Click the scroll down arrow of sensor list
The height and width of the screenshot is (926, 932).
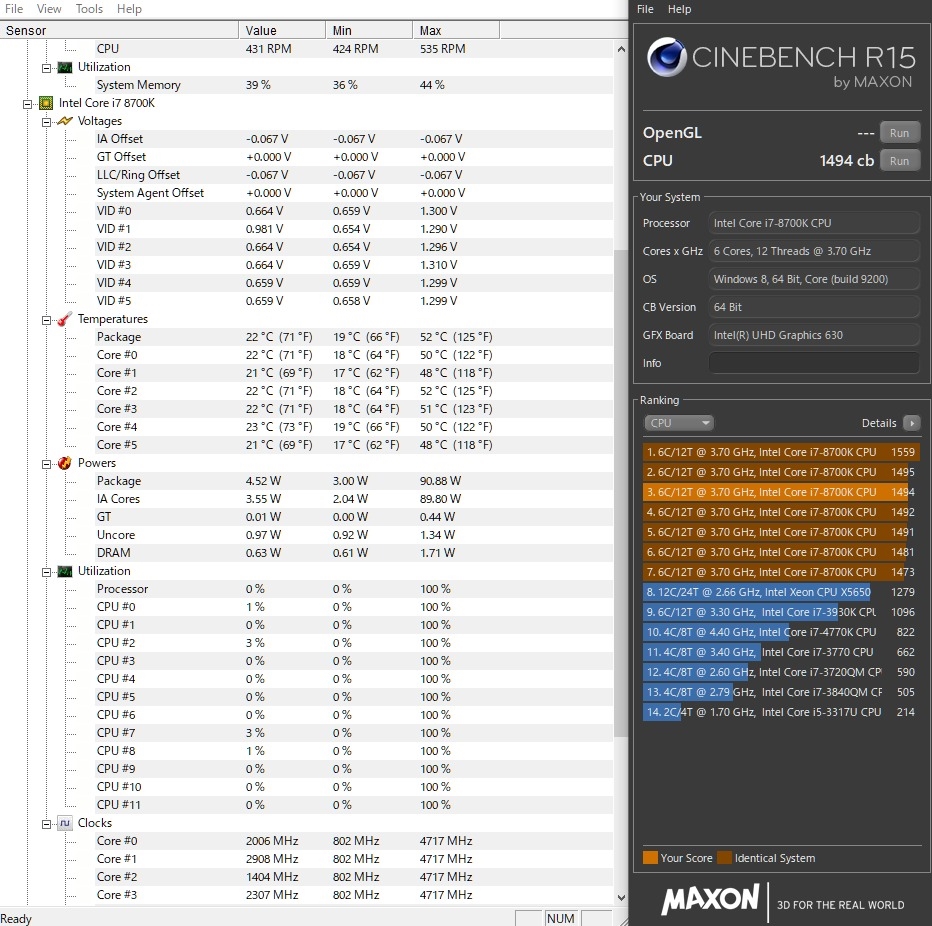621,897
